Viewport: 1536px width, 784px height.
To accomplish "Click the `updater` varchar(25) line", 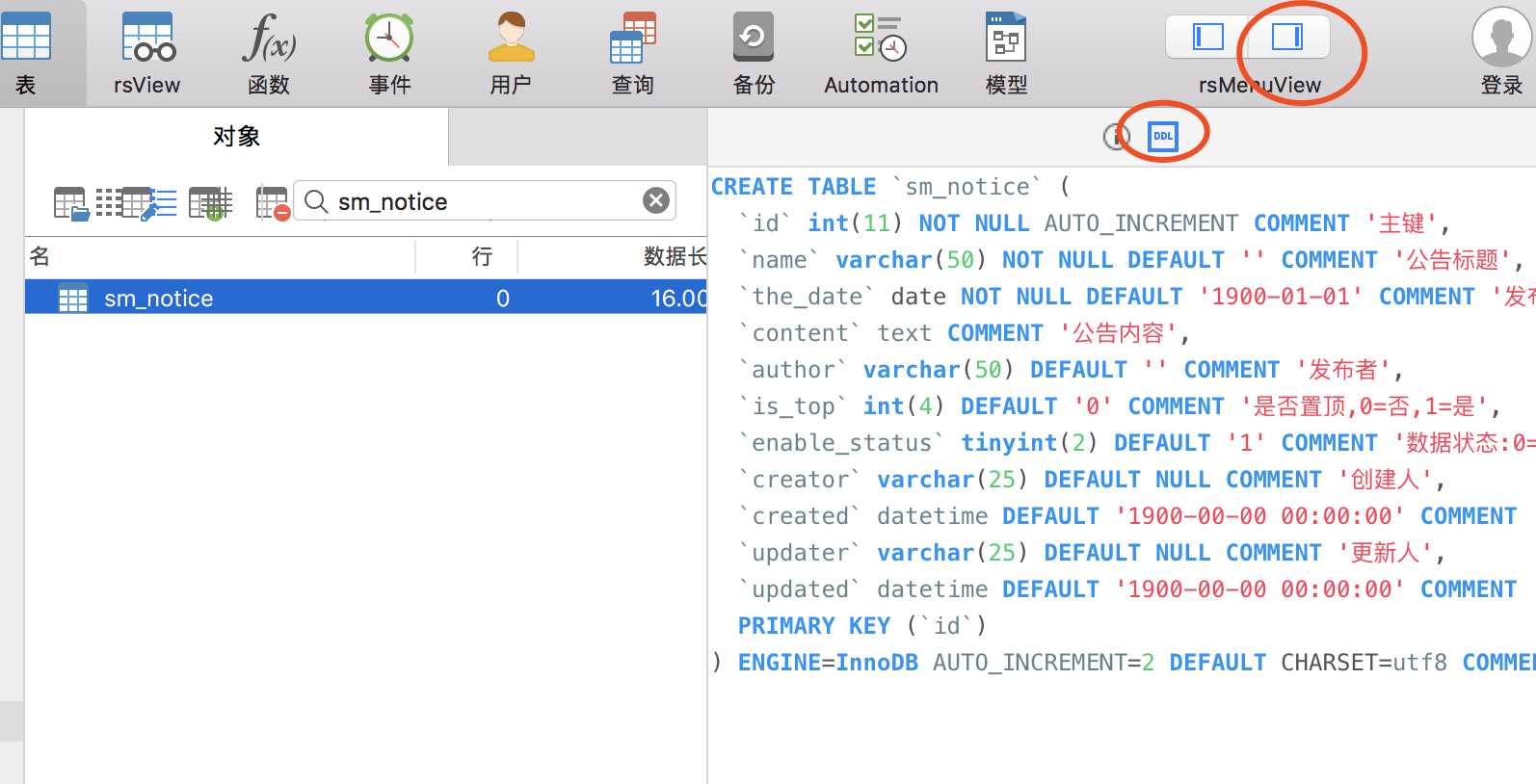I will [x=1092, y=553].
